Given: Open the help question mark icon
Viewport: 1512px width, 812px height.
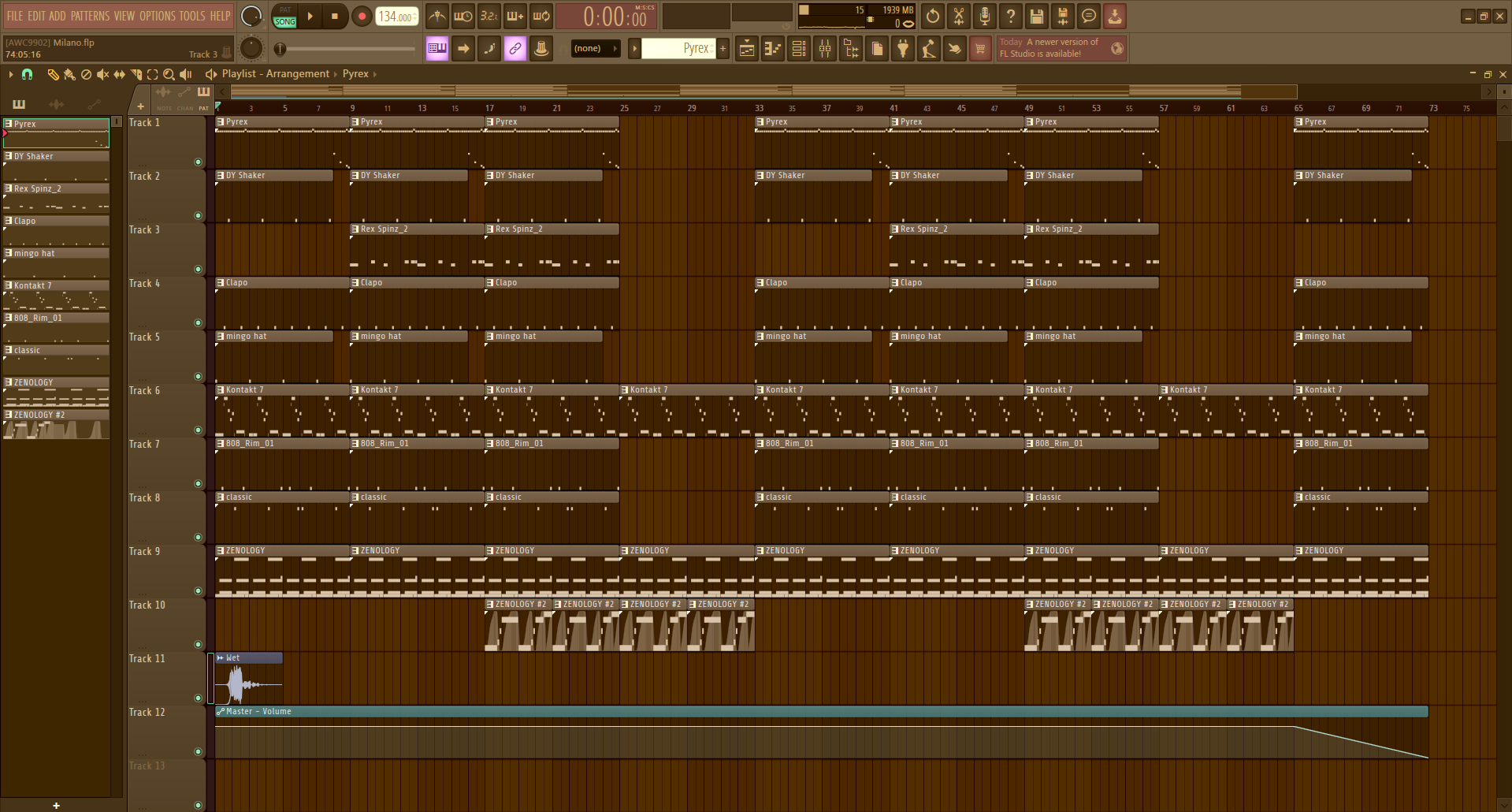Looking at the screenshot, I should click(1011, 16).
